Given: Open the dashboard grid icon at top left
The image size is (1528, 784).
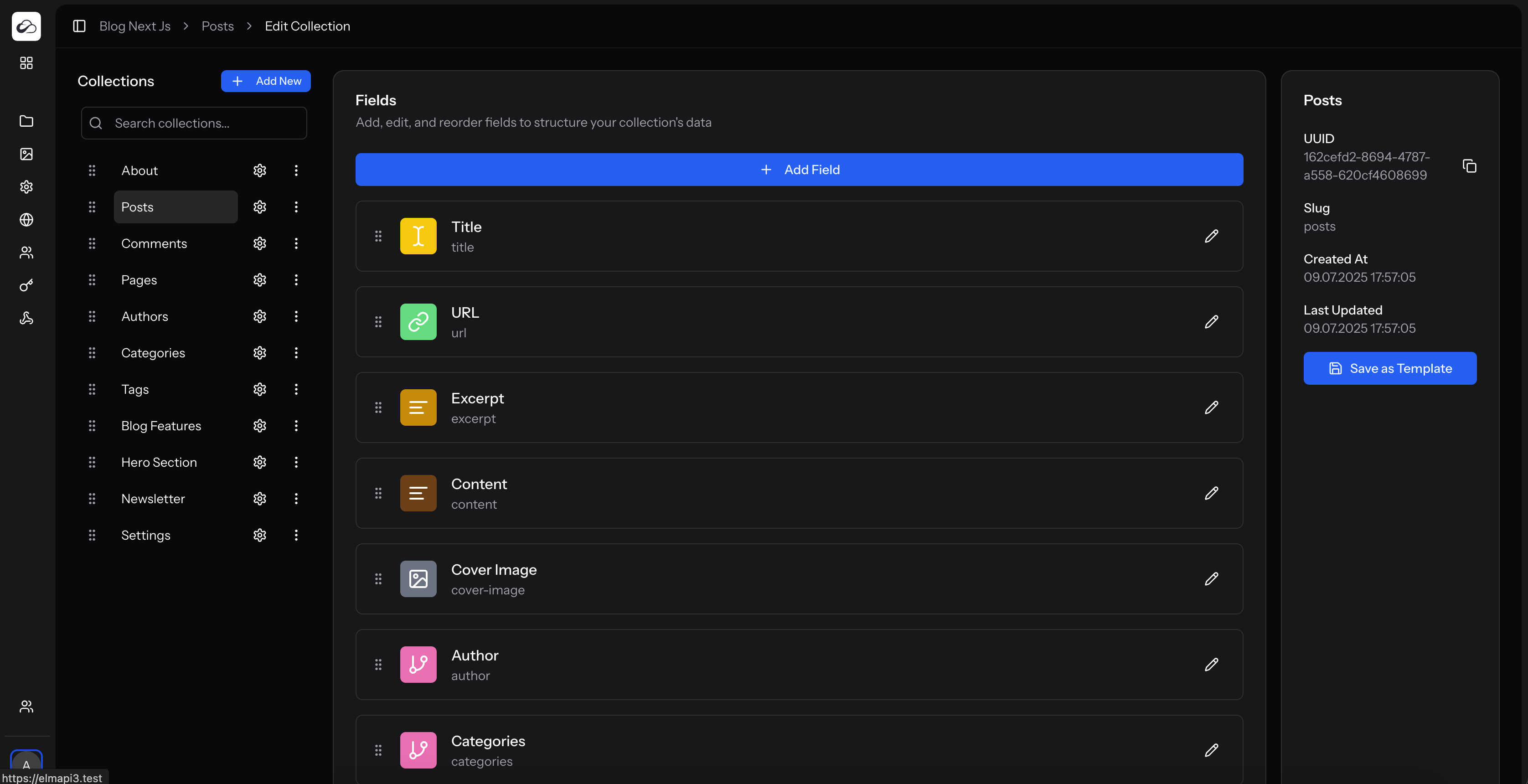Looking at the screenshot, I should click(x=26, y=63).
